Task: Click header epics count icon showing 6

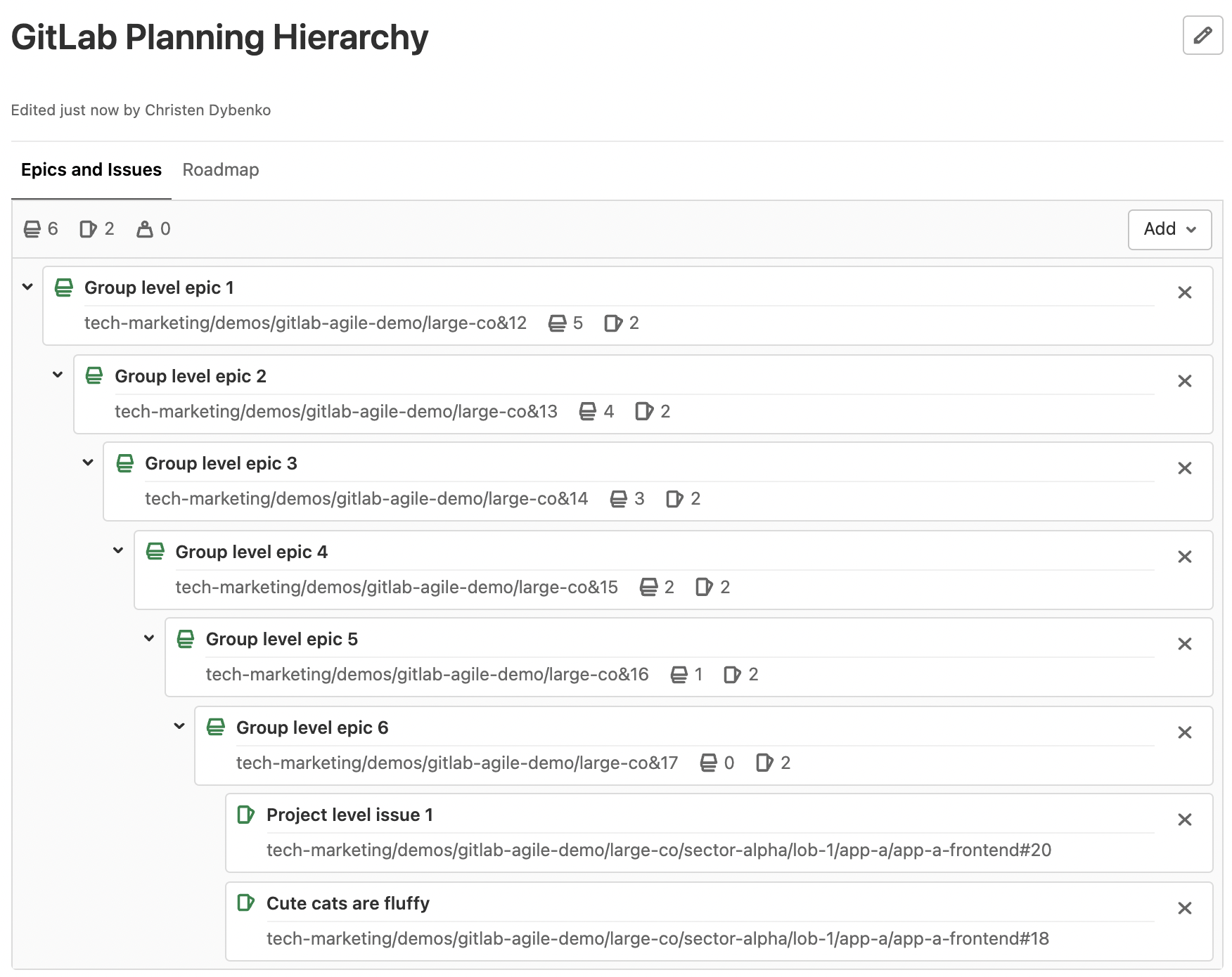Action: coord(32,229)
